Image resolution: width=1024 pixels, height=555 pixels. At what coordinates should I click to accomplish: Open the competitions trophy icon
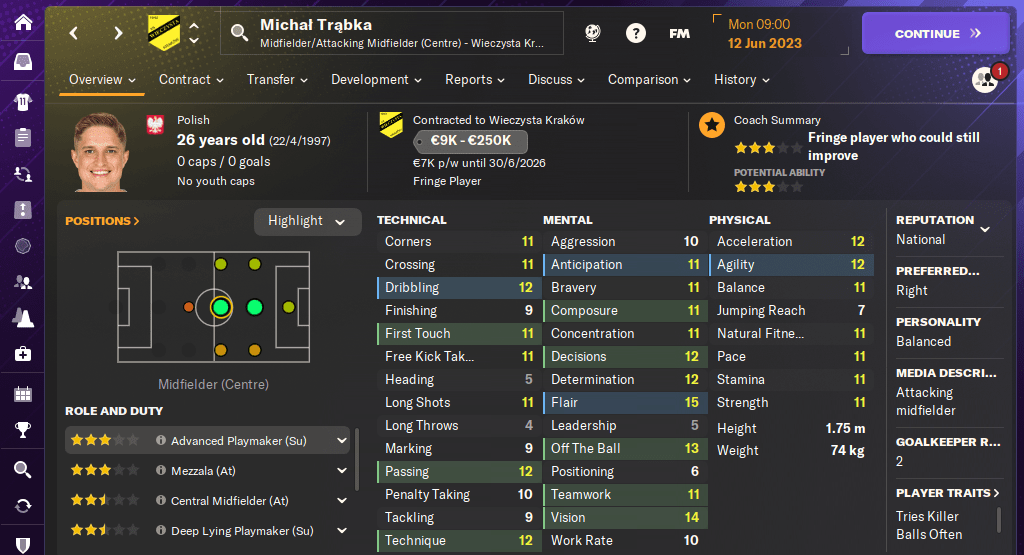[22, 431]
